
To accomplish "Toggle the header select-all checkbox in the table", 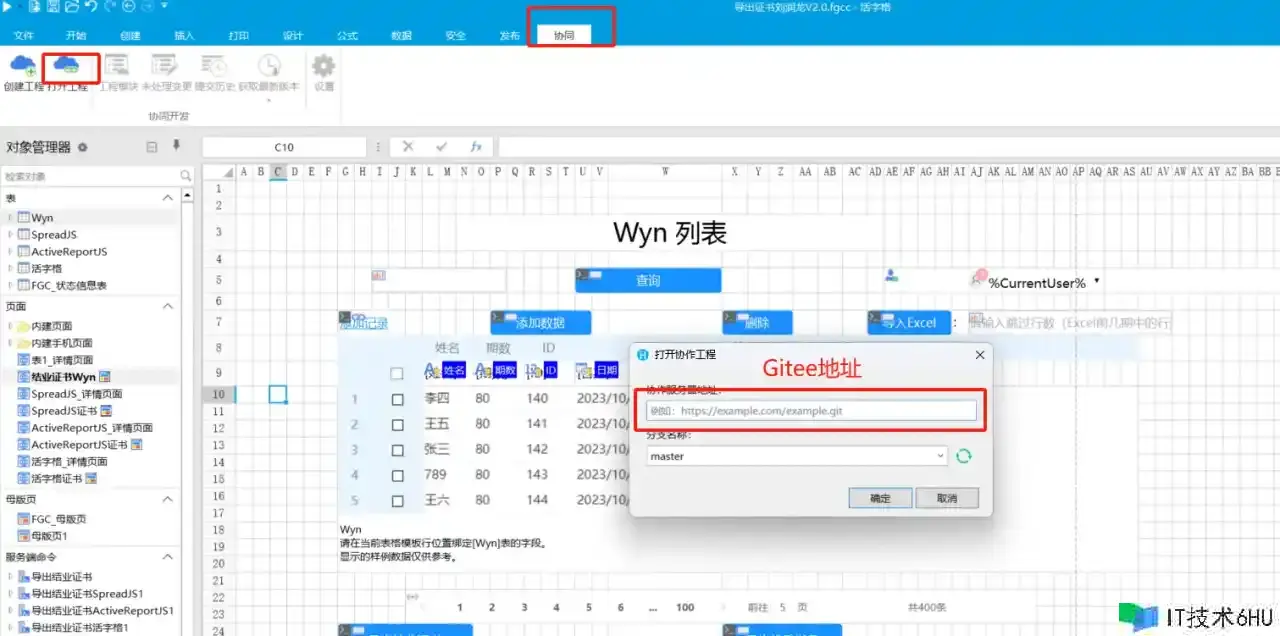I will coord(397,373).
